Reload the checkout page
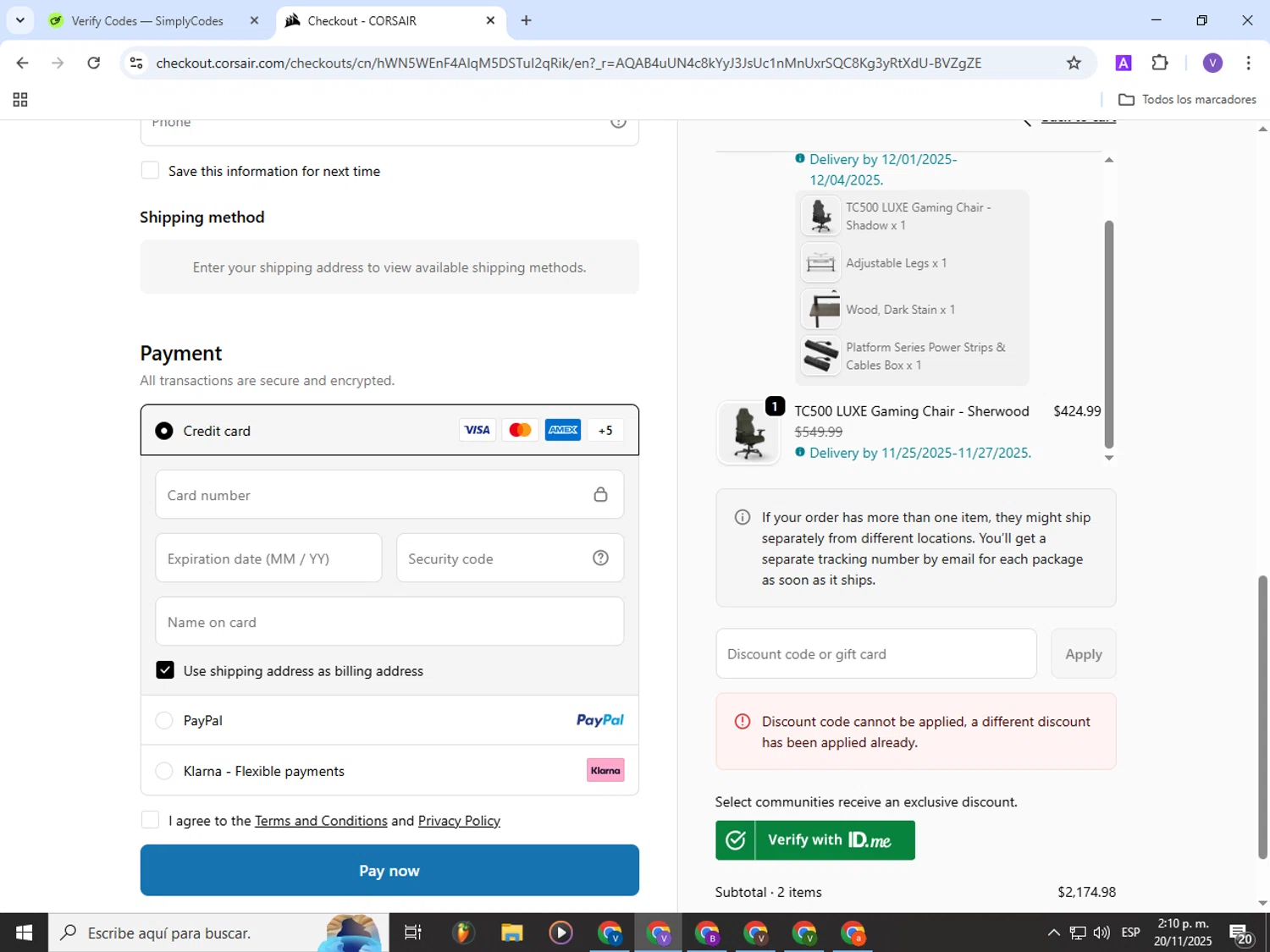1270x952 pixels. (94, 63)
